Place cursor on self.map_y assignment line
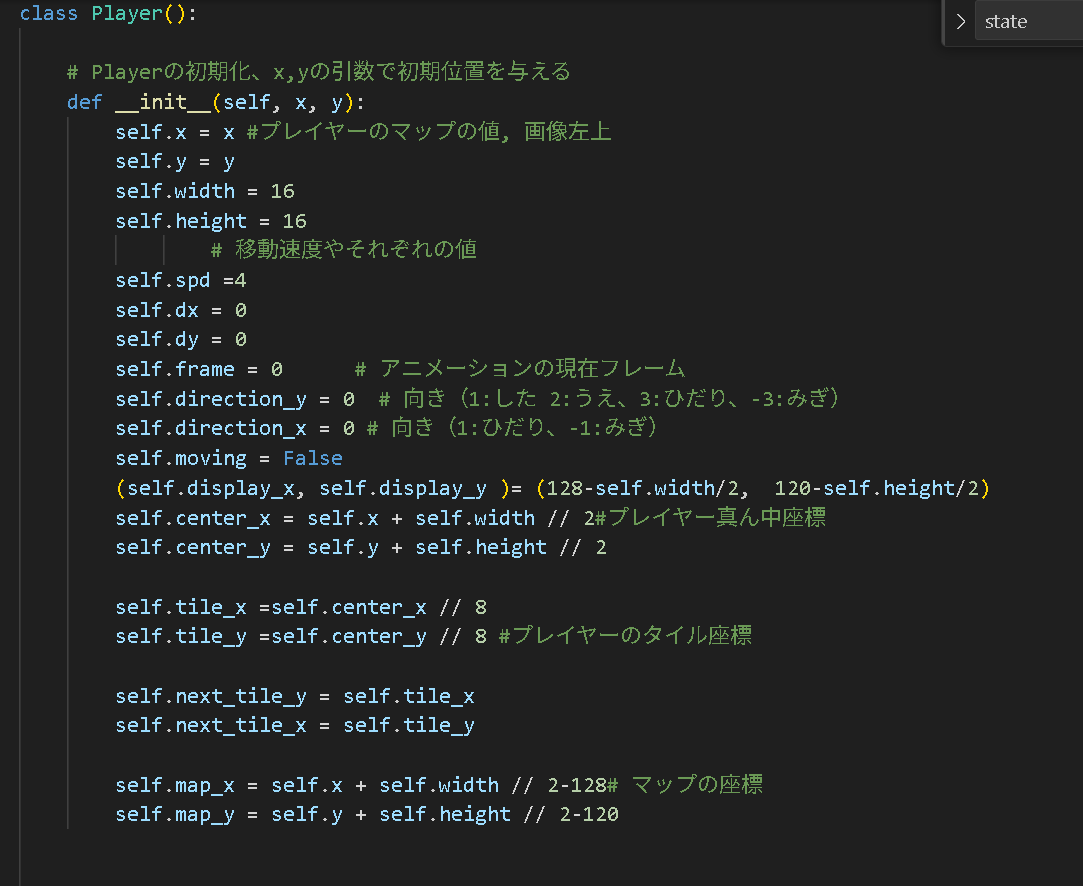Screen dimensions: 1083x886 367,815
